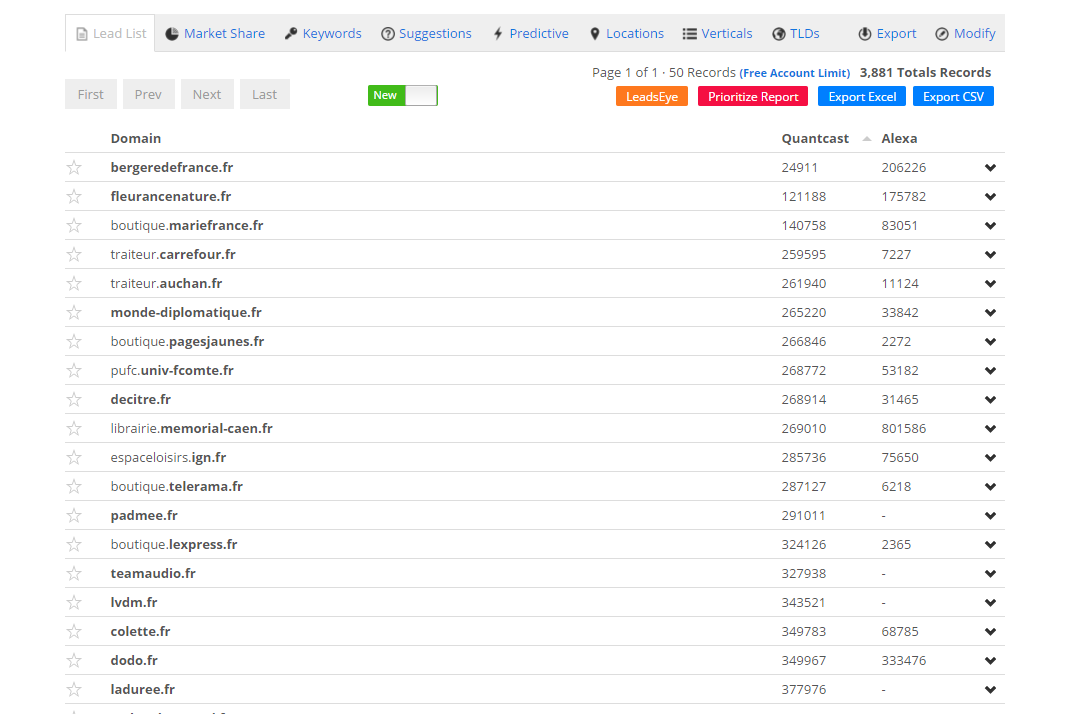Expand the colette.fr row chevron
The height and width of the screenshot is (714, 1081).
click(991, 631)
